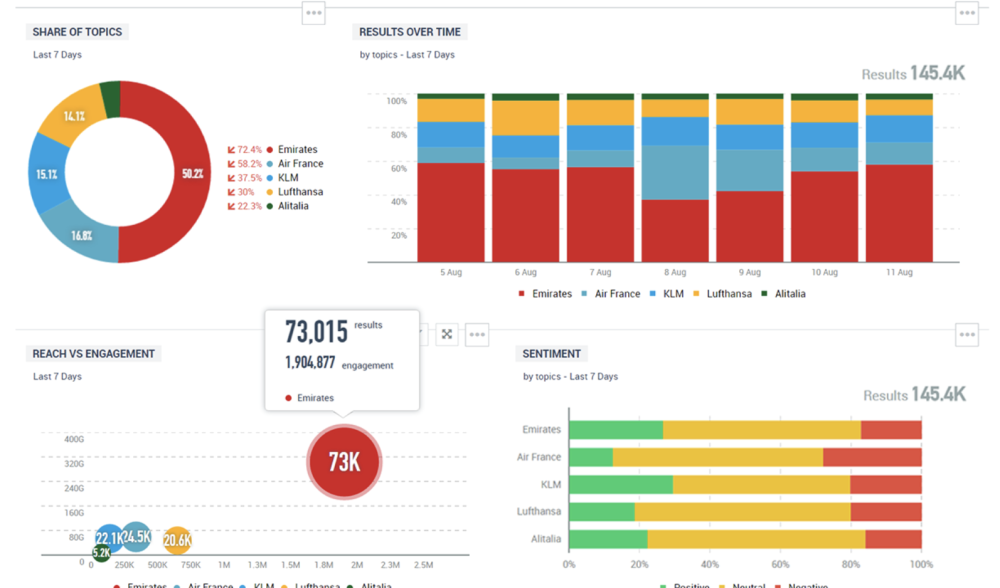This screenshot has width=1000, height=588.
Task: Click the green 5.2K Alitalia bubble
Action: 101,553
